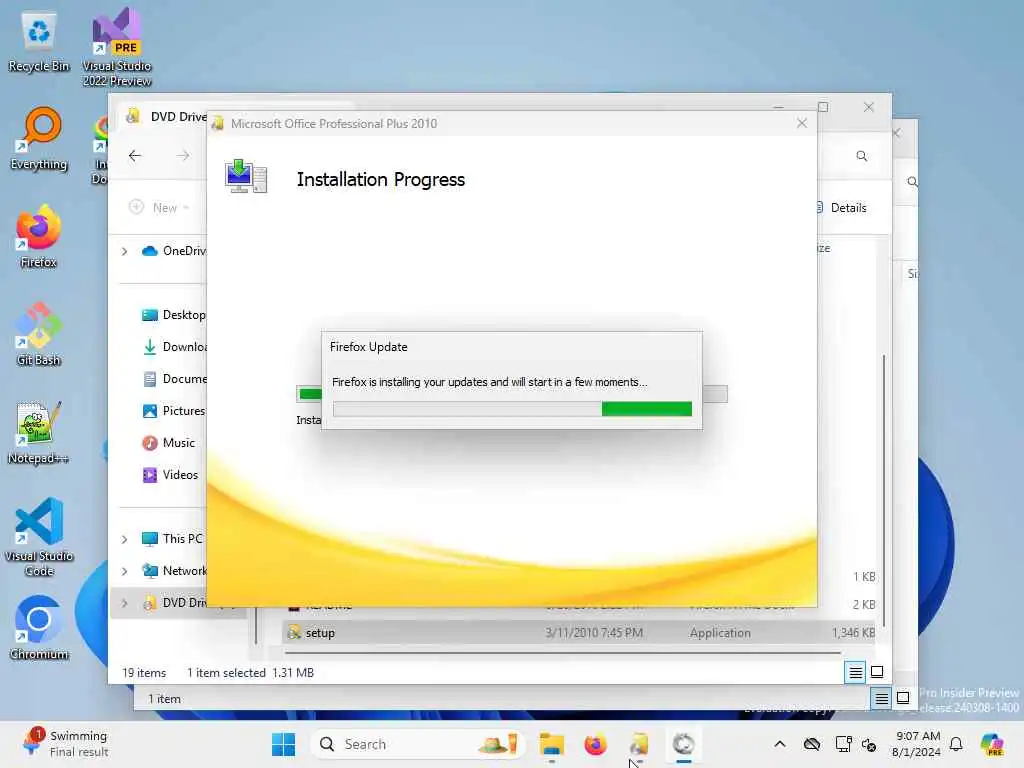The image size is (1024, 768).
Task: Open the Everything search desktop shortcut
Action: (39, 139)
